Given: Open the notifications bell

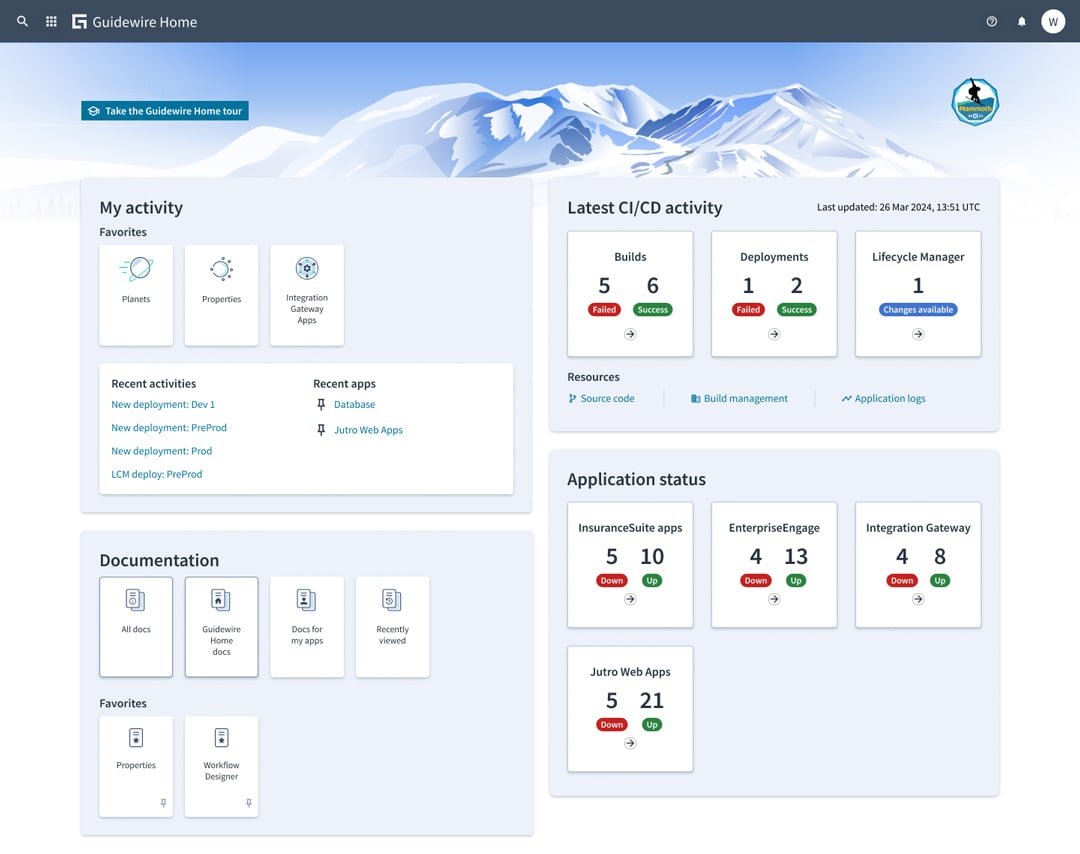Looking at the screenshot, I should tap(1021, 21).
